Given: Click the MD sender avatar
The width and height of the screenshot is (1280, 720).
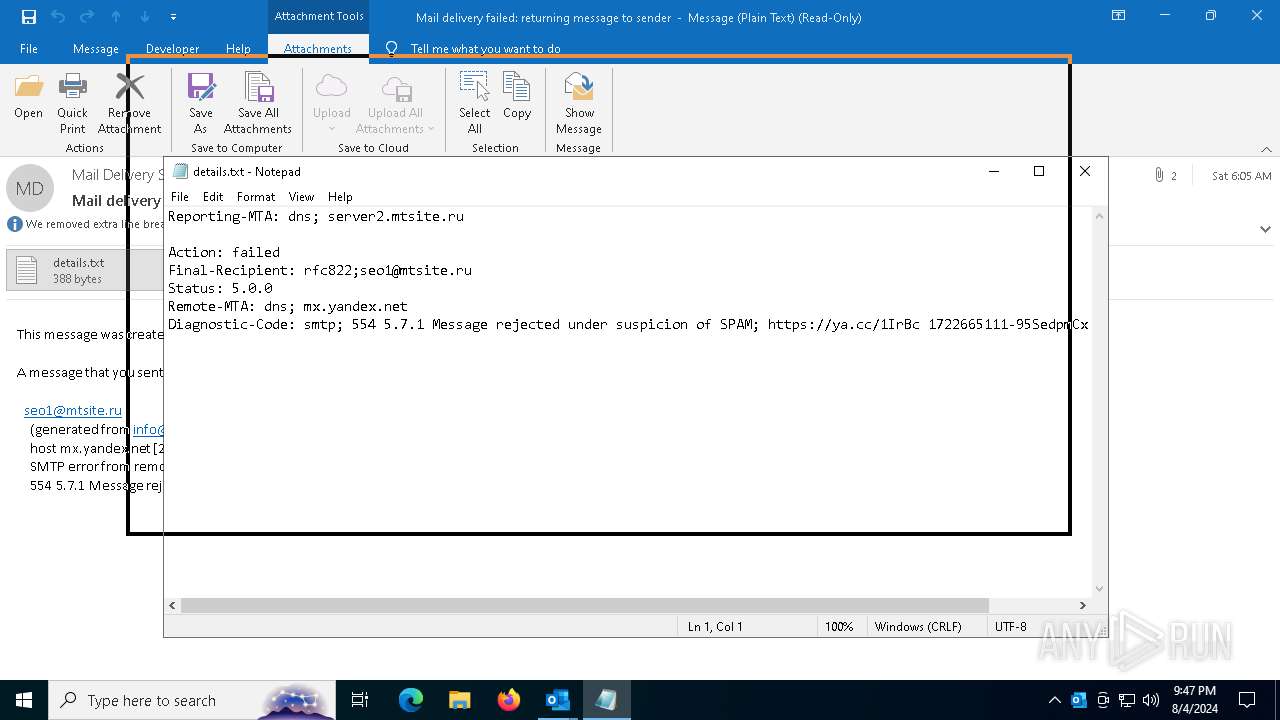Looking at the screenshot, I should click(30, 188).
